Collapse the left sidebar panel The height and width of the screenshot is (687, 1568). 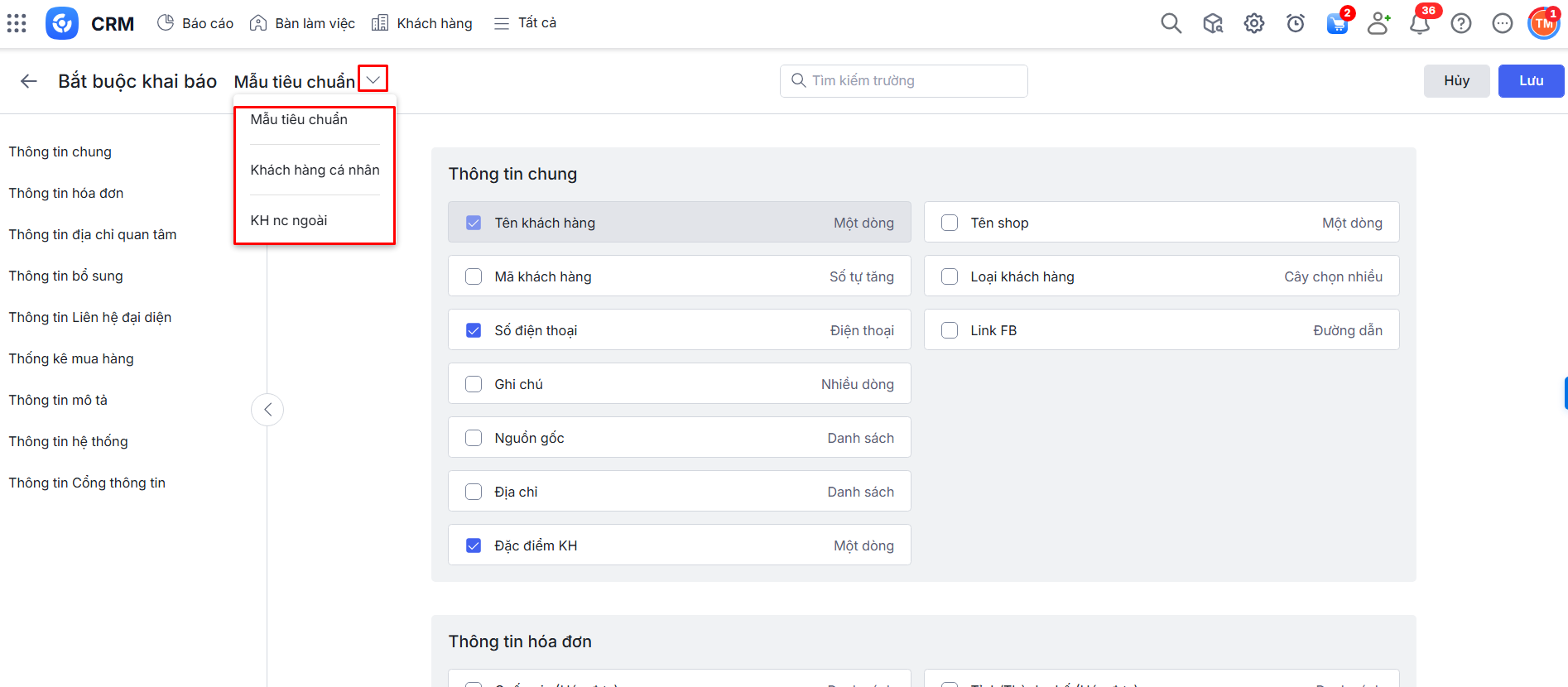point(267,410)
